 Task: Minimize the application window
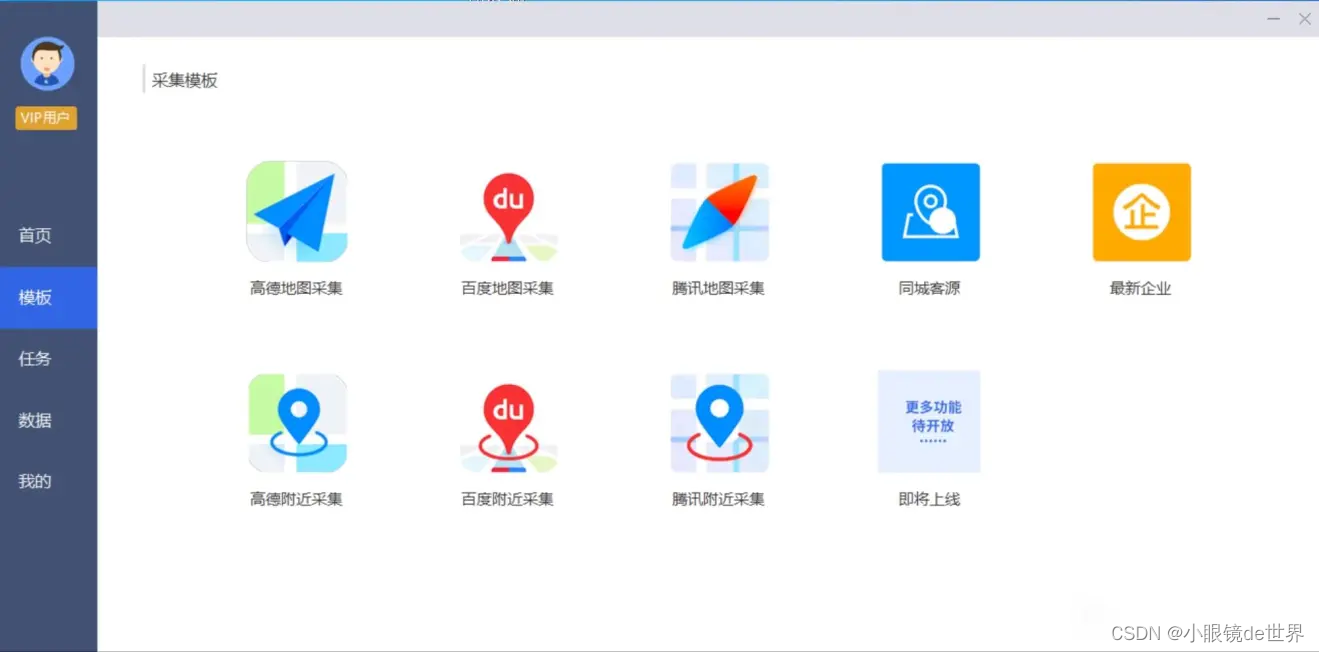pyautogui.click(x=1273, y=19)
